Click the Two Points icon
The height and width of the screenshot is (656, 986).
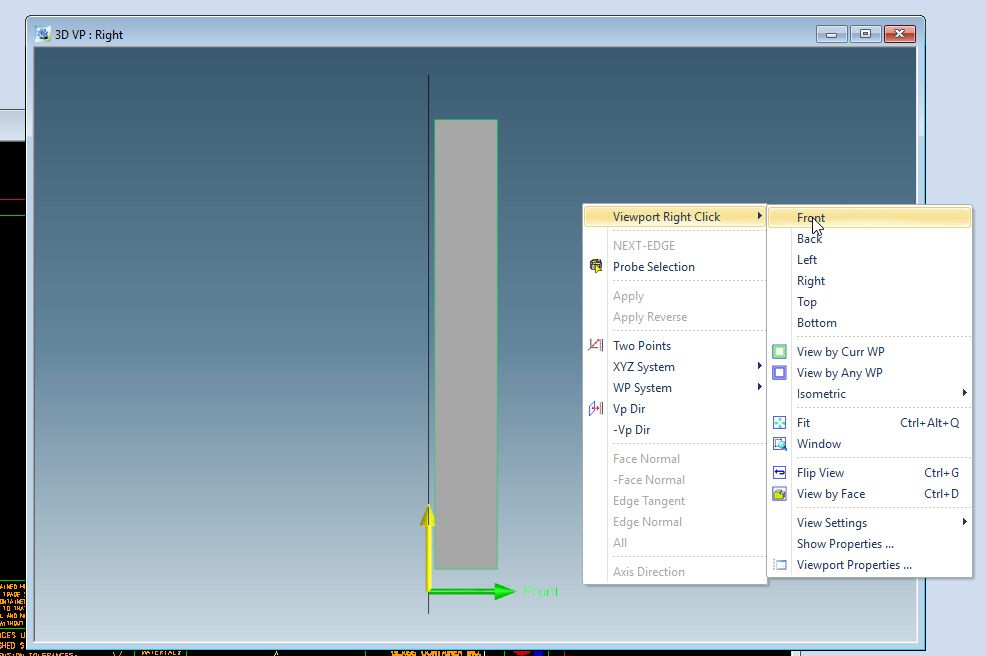coord(595,345)
